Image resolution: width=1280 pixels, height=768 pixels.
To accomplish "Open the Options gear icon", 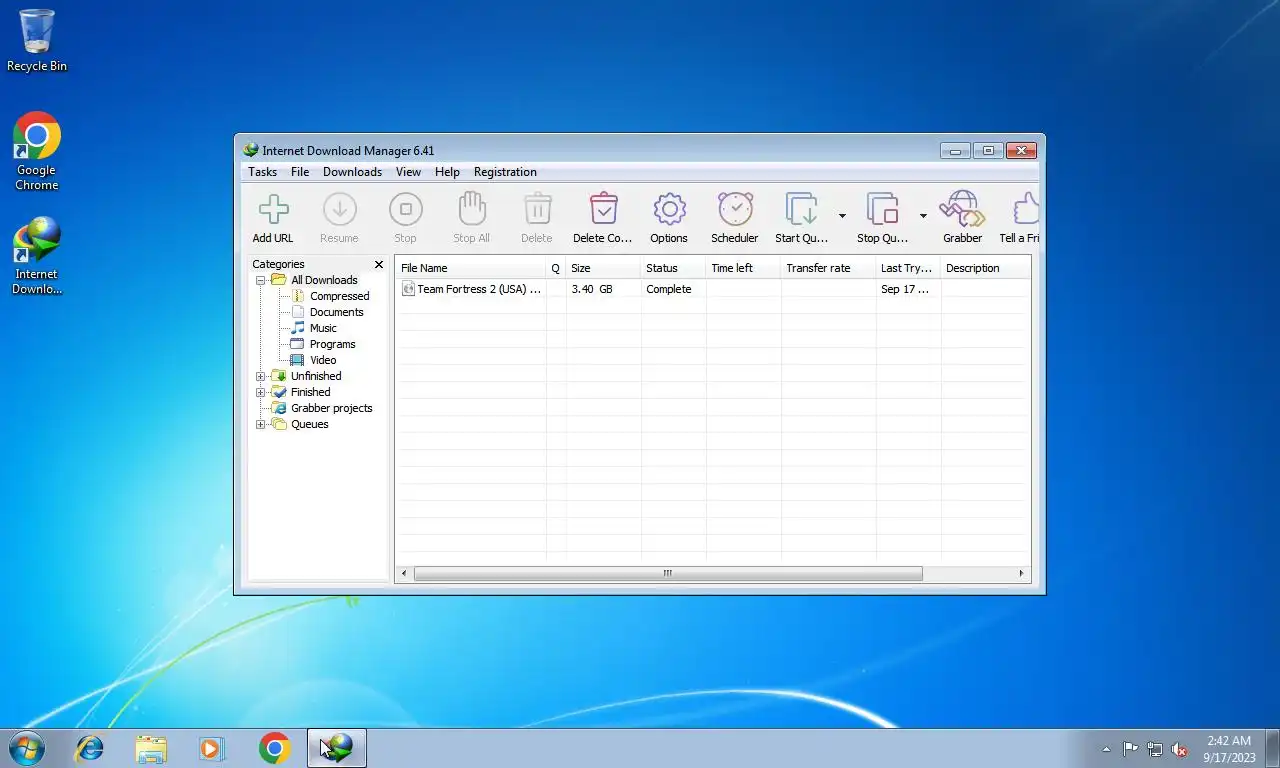I will click(669, 209).
